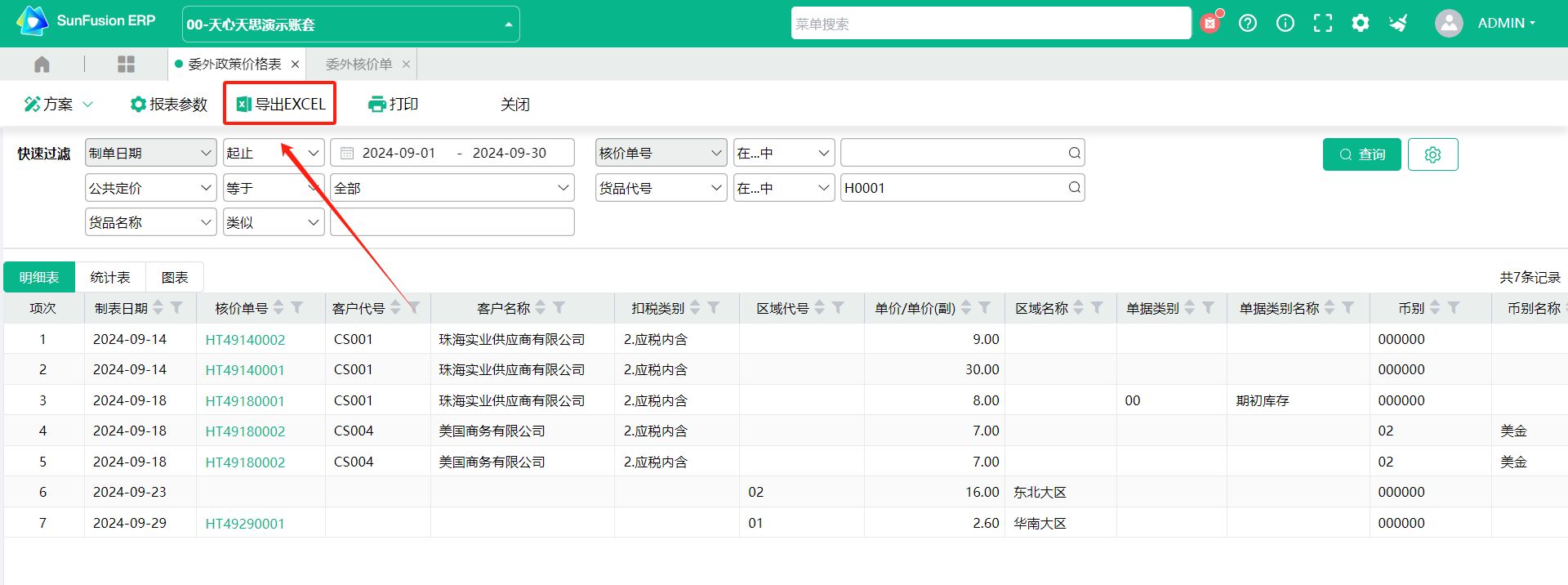This screenshot has height=585, width=1568.
Task: Open the account set dropdown 00-天心天思演示账套
Action: [x=351, y=25]
